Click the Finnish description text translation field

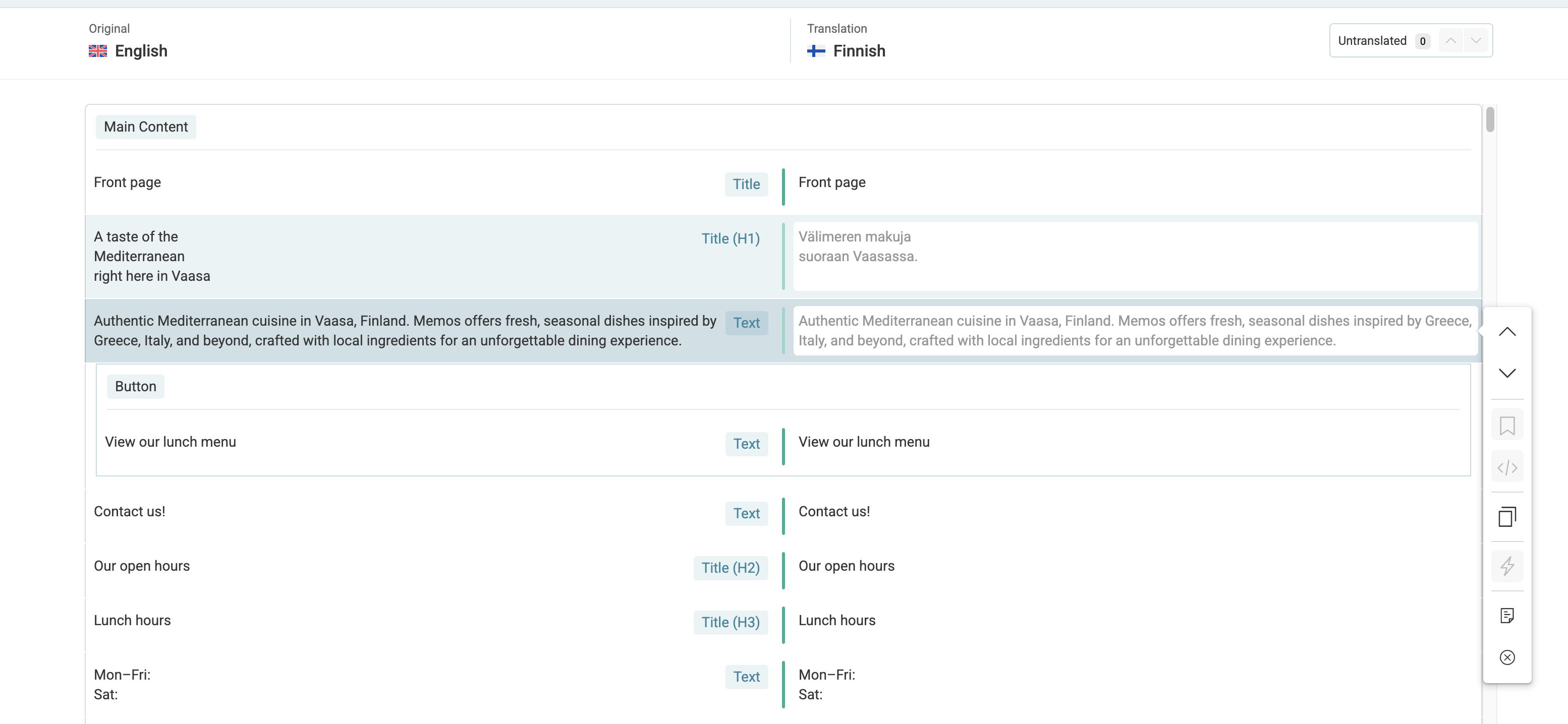click(x=1135, y=330)
